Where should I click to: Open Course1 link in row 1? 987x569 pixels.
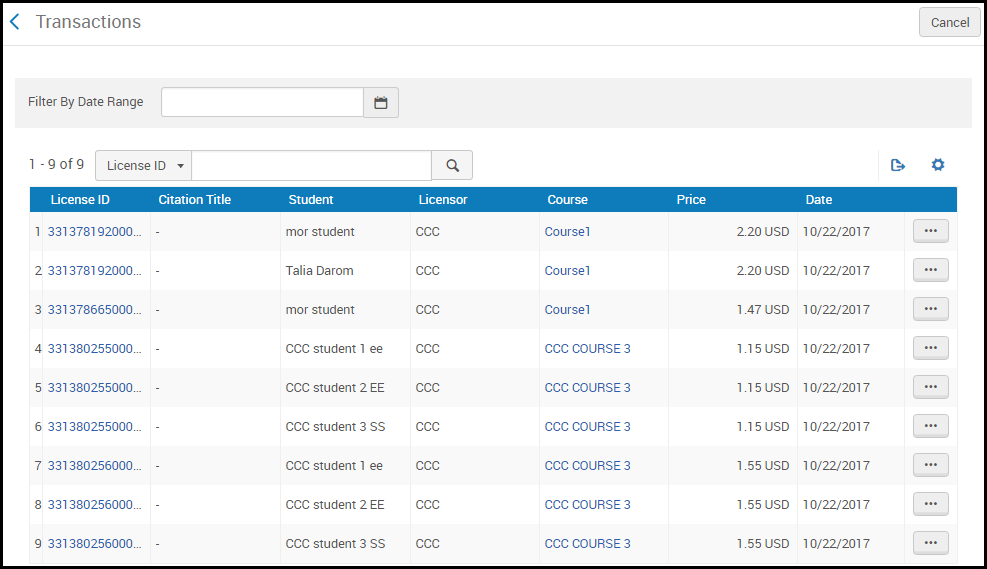tap(567, 232)
